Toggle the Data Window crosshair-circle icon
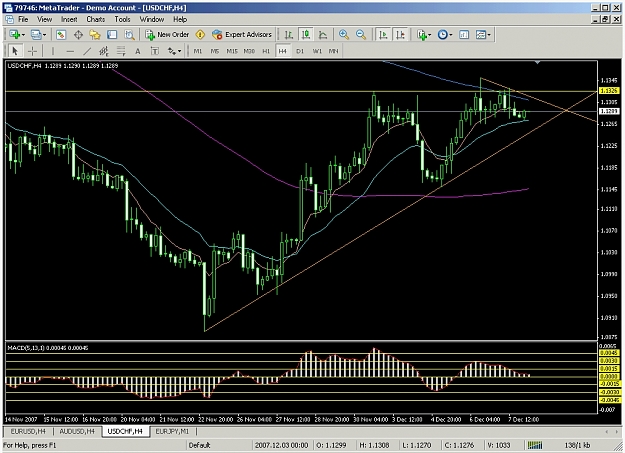The height and width of the screenshot is (453, 625). click(x=78, y=35)
